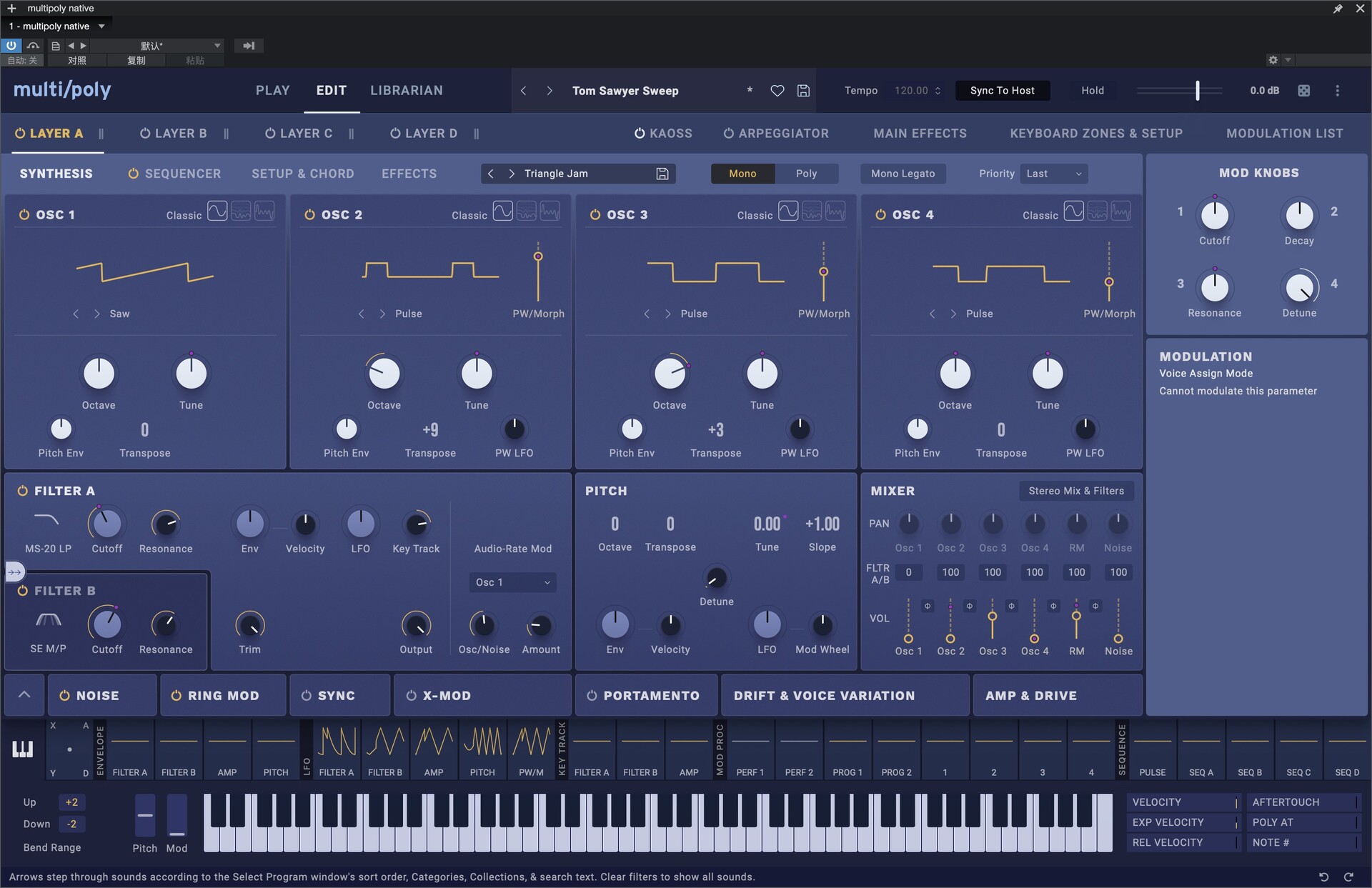
Task: Click the MS-20 LP filter type icon
Action: point(47,520)
